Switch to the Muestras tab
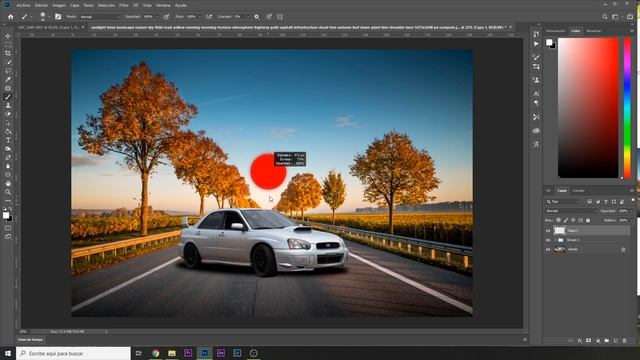This screenshot has height=360, width=640. [593, 31]
